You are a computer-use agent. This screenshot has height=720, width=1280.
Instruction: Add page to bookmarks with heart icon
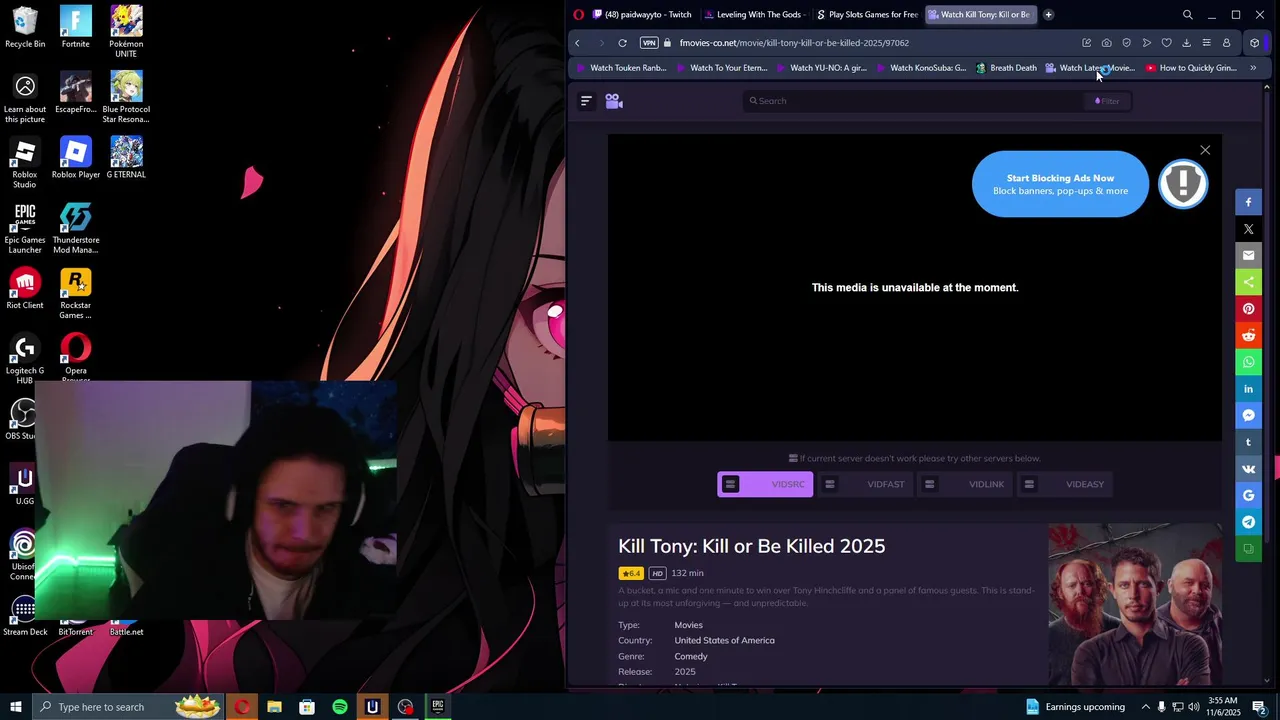(1166, 43)
